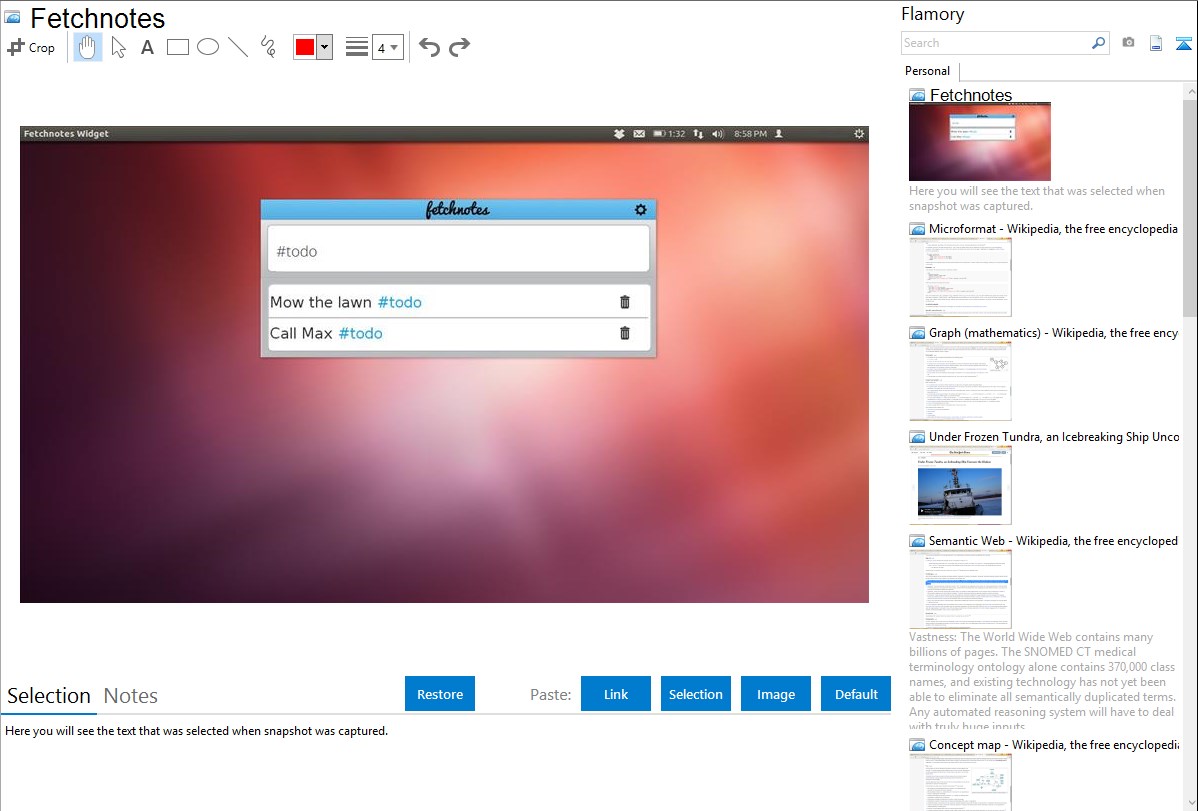
Task: Delete the Mow the lawn note
Action: pyautogui.click(x=624, y=302)
